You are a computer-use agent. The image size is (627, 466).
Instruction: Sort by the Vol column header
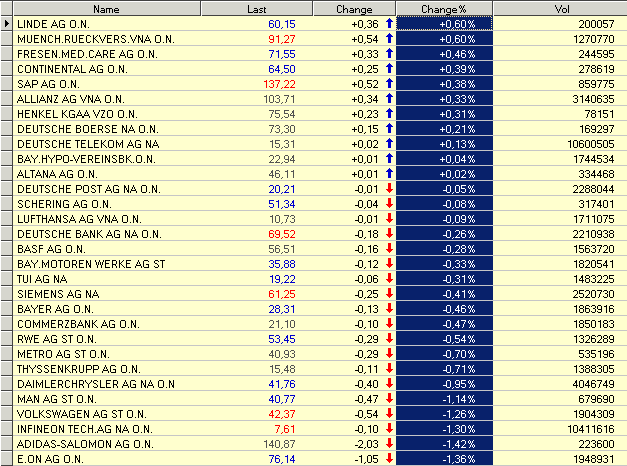point(561,9)
